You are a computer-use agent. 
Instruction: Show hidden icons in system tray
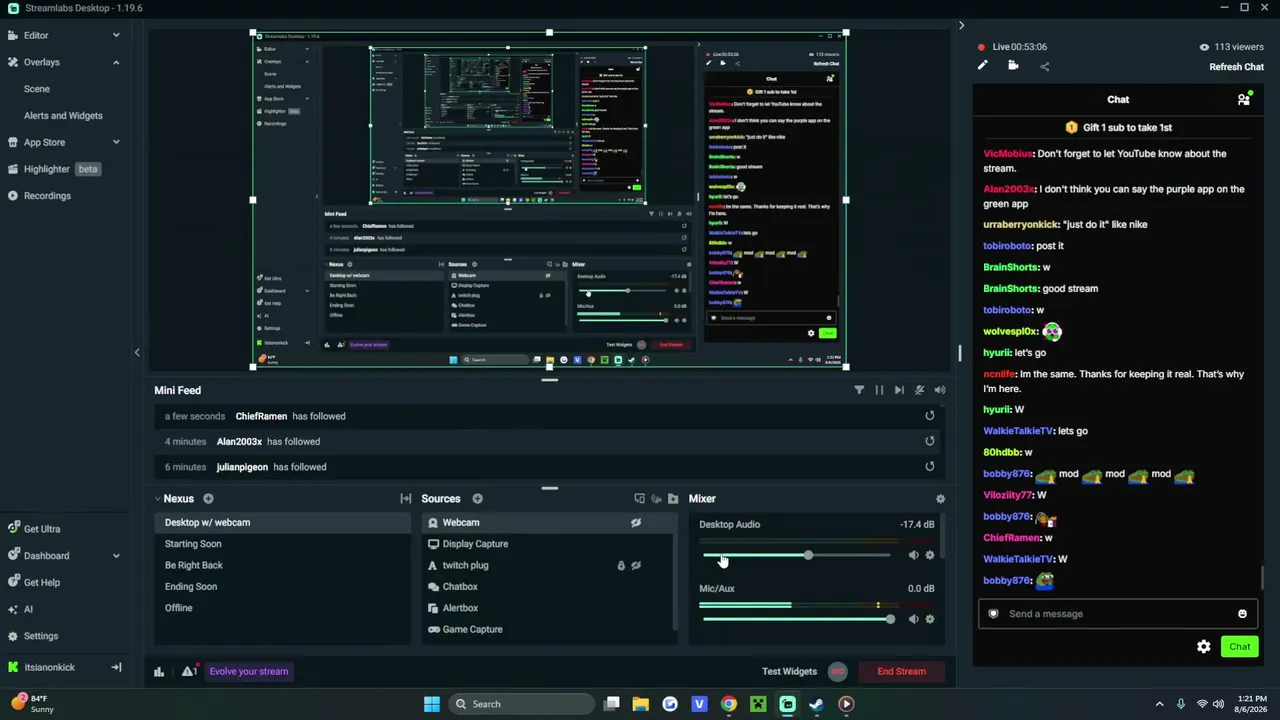[1159, 704]
